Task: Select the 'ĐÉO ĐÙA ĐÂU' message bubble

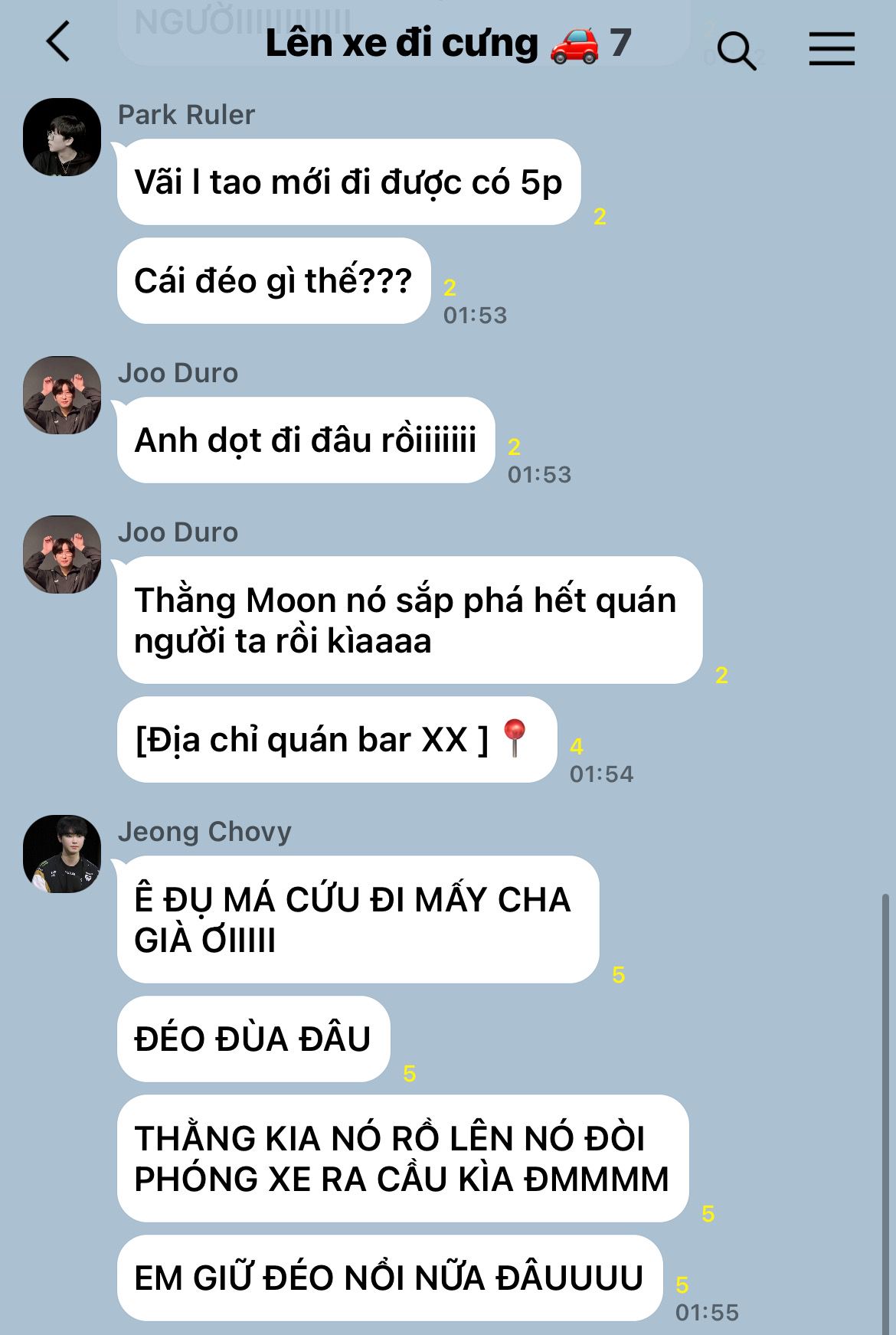Action: pyautogui.click(x=253, y=1039)
